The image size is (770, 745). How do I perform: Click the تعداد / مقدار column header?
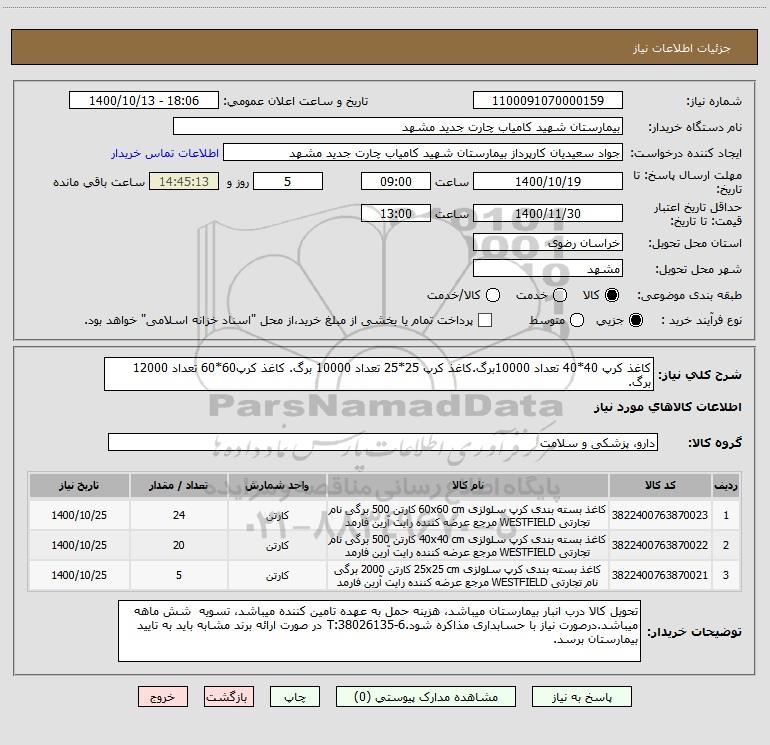pyautogui.click(x=179, y=486)
